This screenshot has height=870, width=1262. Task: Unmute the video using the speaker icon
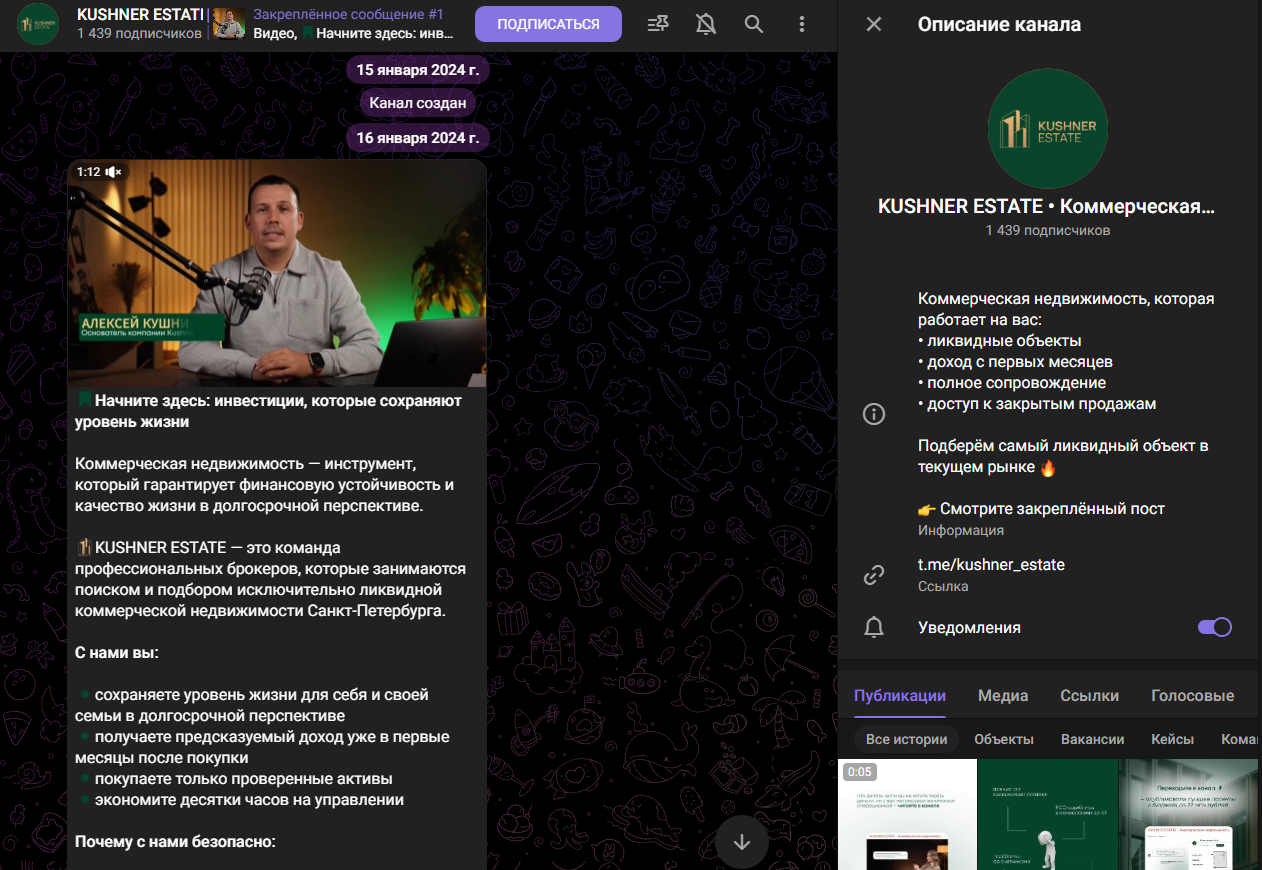[113, 172]
